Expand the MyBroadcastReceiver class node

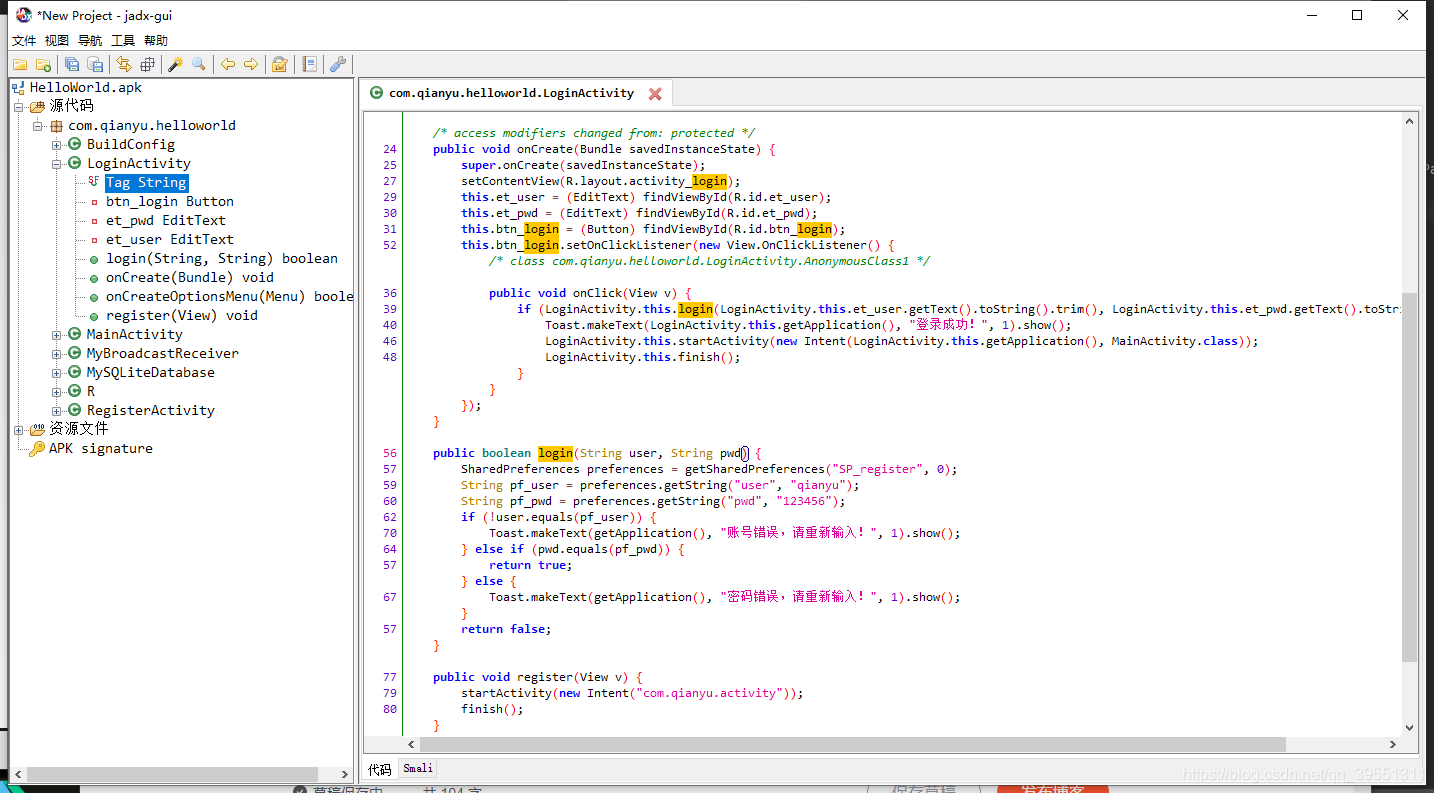(57, 354)
